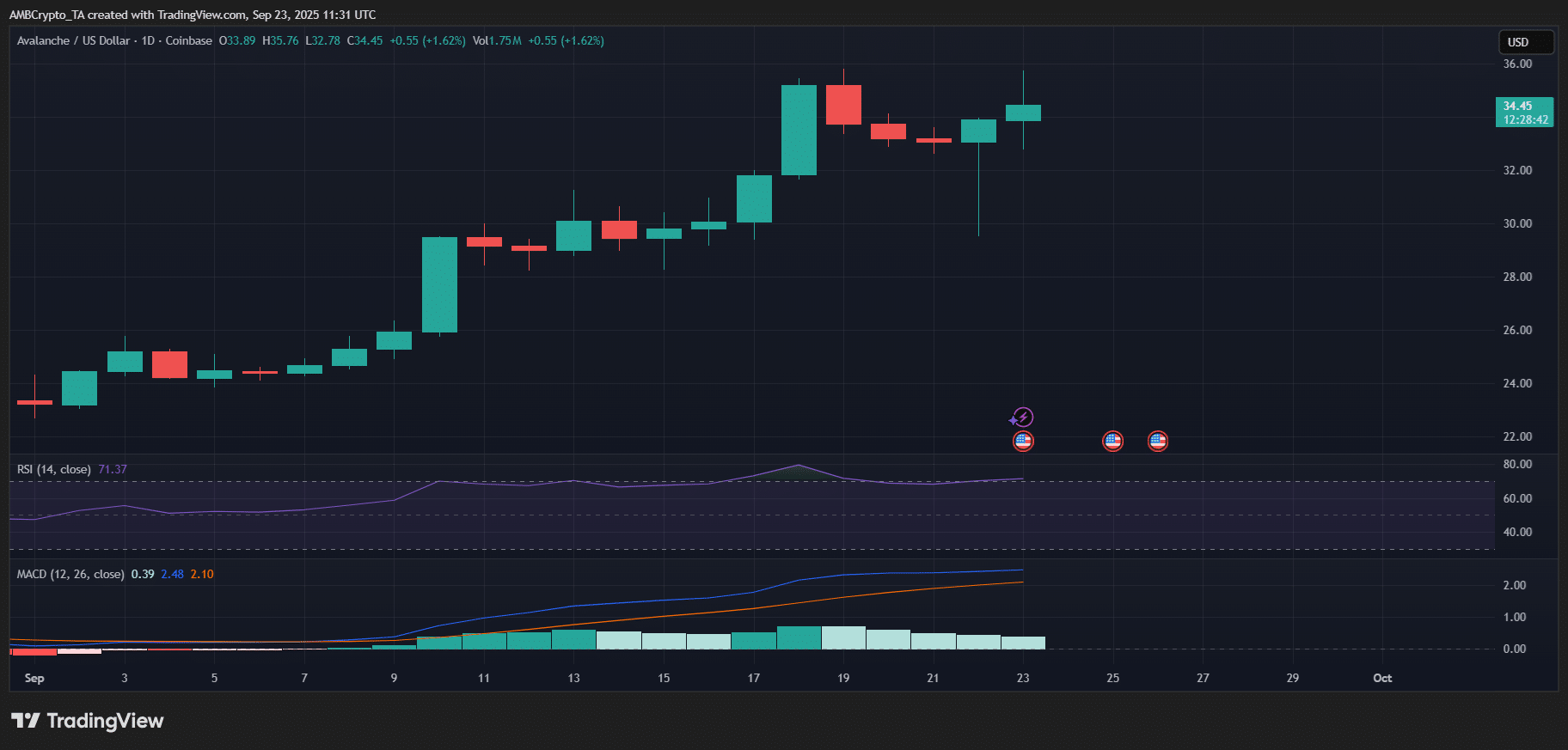Open US flag event at Sep 25
Screen dimensions: 1568x750
click(x=1112, y=442)
